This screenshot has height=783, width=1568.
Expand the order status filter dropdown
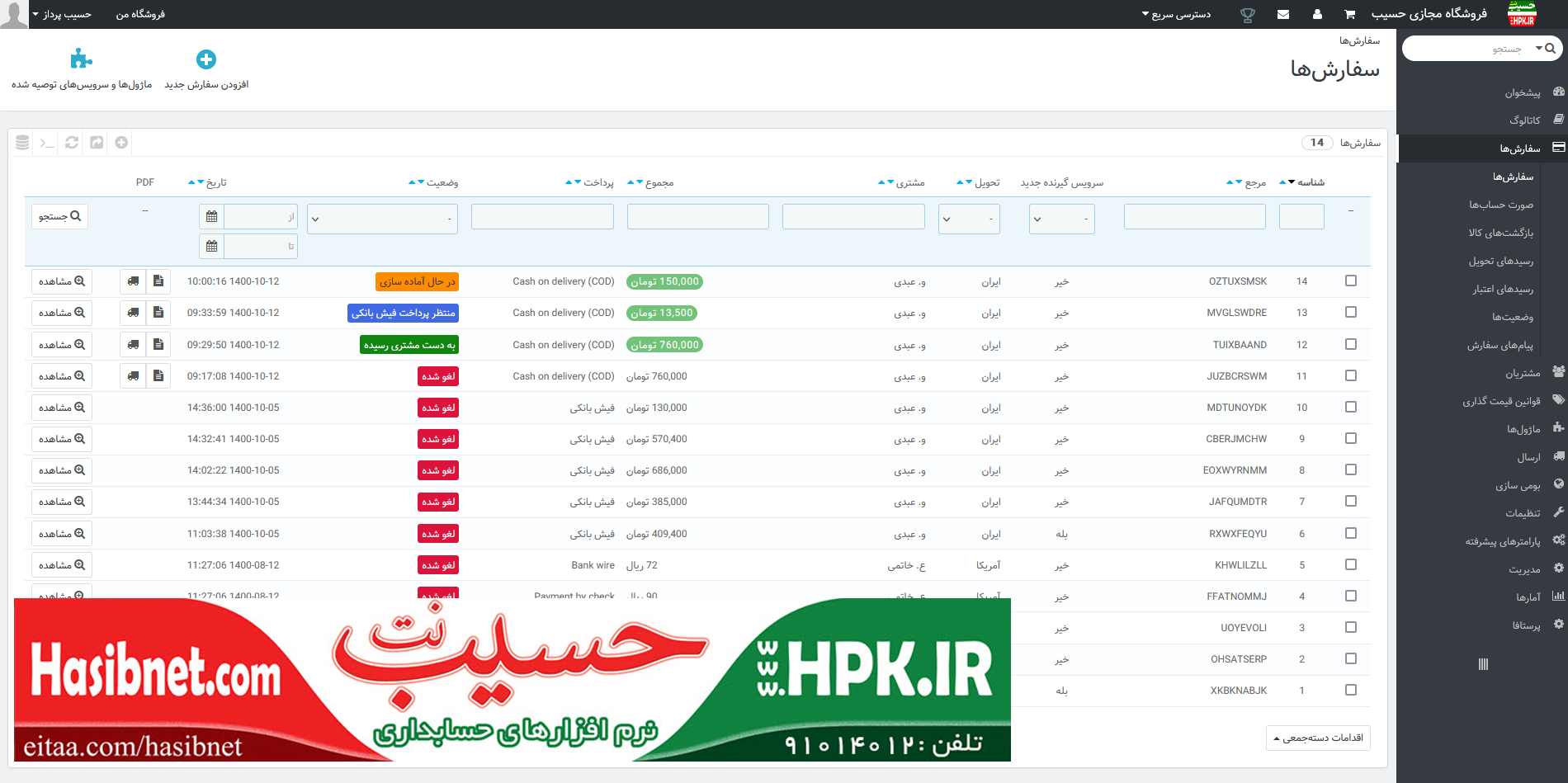[x=382, y=219]
